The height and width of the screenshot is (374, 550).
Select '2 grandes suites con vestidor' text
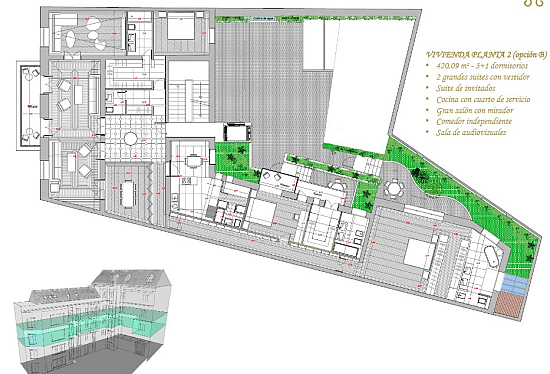pyautogui.click(x=483, y=77)
